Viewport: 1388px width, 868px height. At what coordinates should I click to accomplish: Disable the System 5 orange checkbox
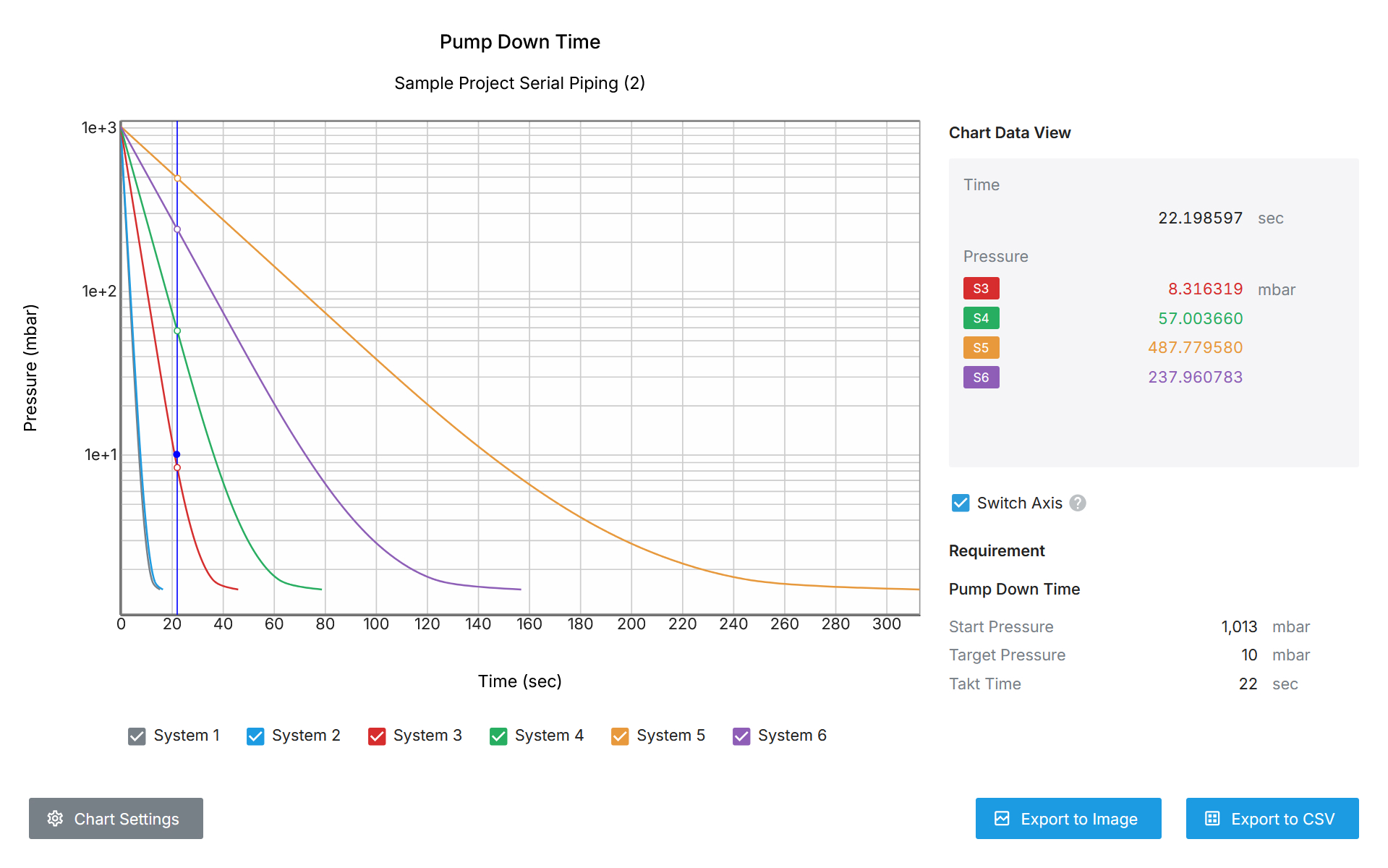(x=620, y=736)
